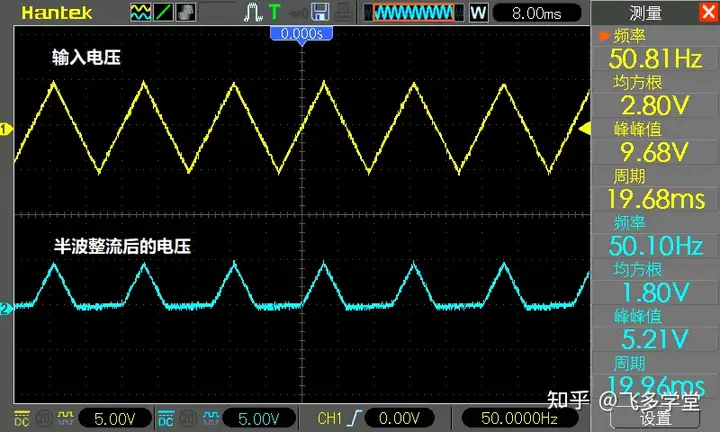720x432 pixels.
Task: Click the yellow CH1 probe waveform icon
Action: pos(65,418)
